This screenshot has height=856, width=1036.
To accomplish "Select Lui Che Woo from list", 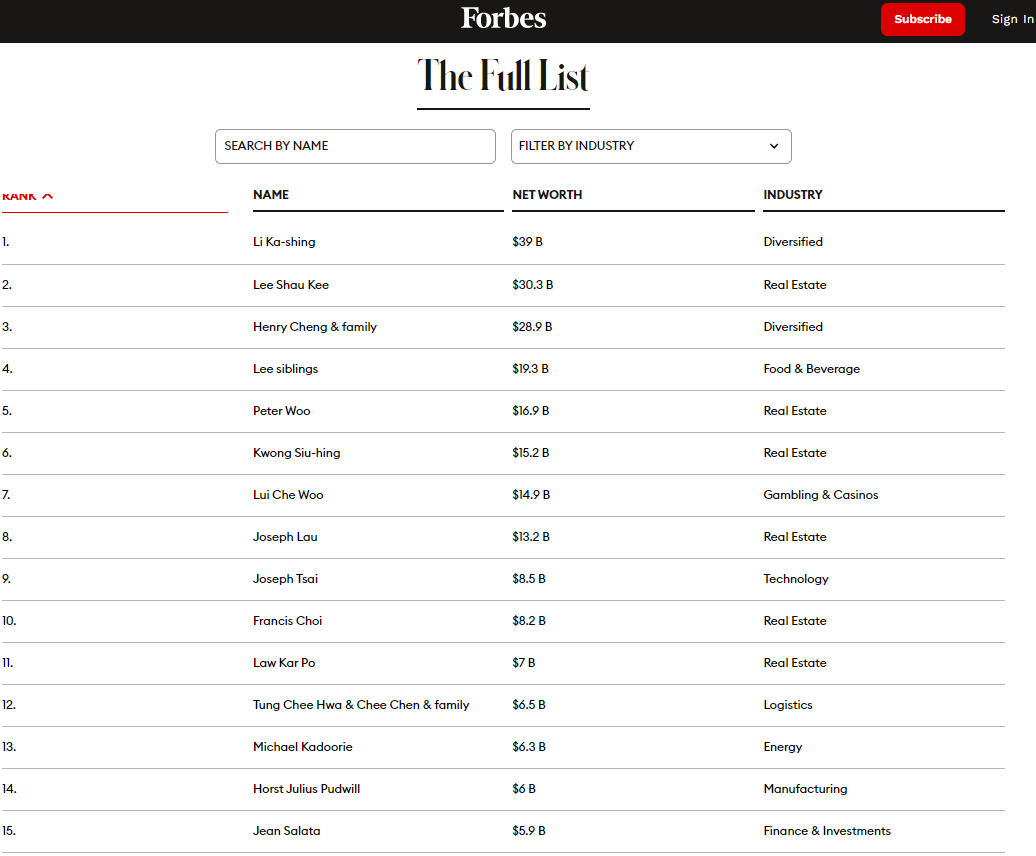I will (x=288, y=495).
